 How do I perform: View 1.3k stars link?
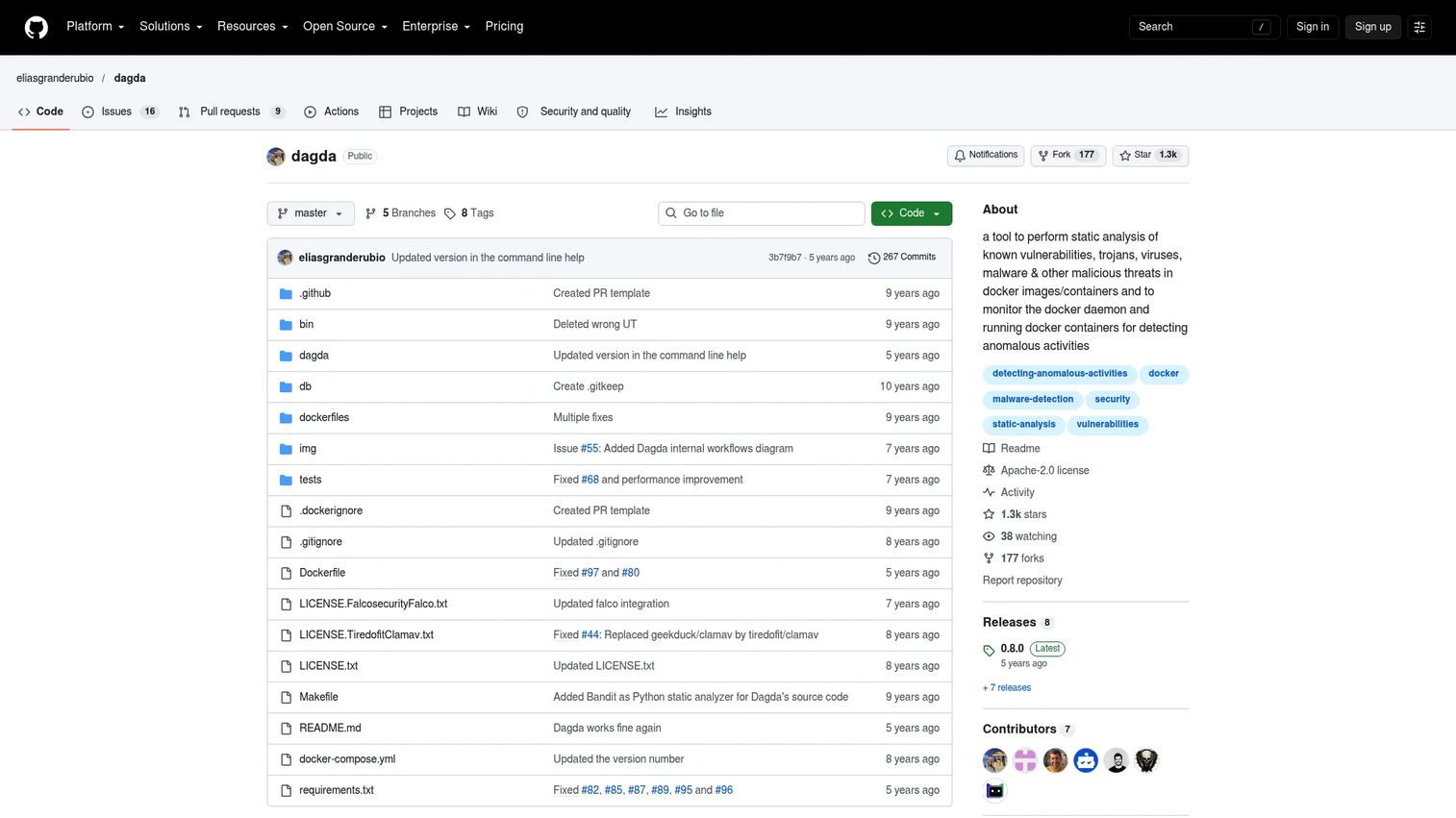pyautogui.click(x=1015, y=515)
